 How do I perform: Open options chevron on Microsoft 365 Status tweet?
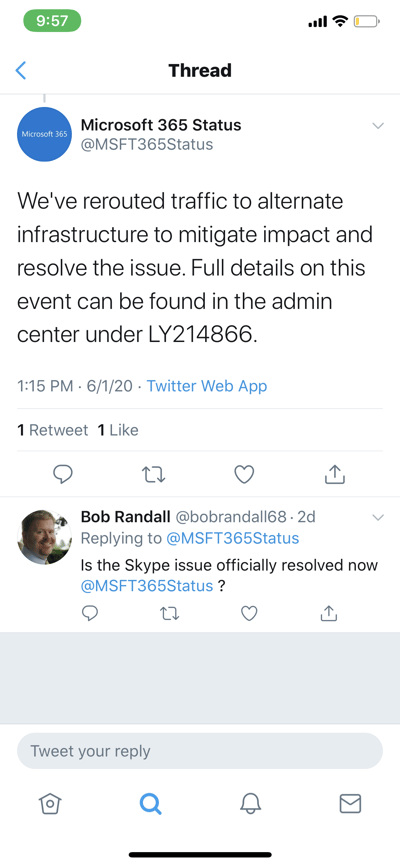pos(378,126)
